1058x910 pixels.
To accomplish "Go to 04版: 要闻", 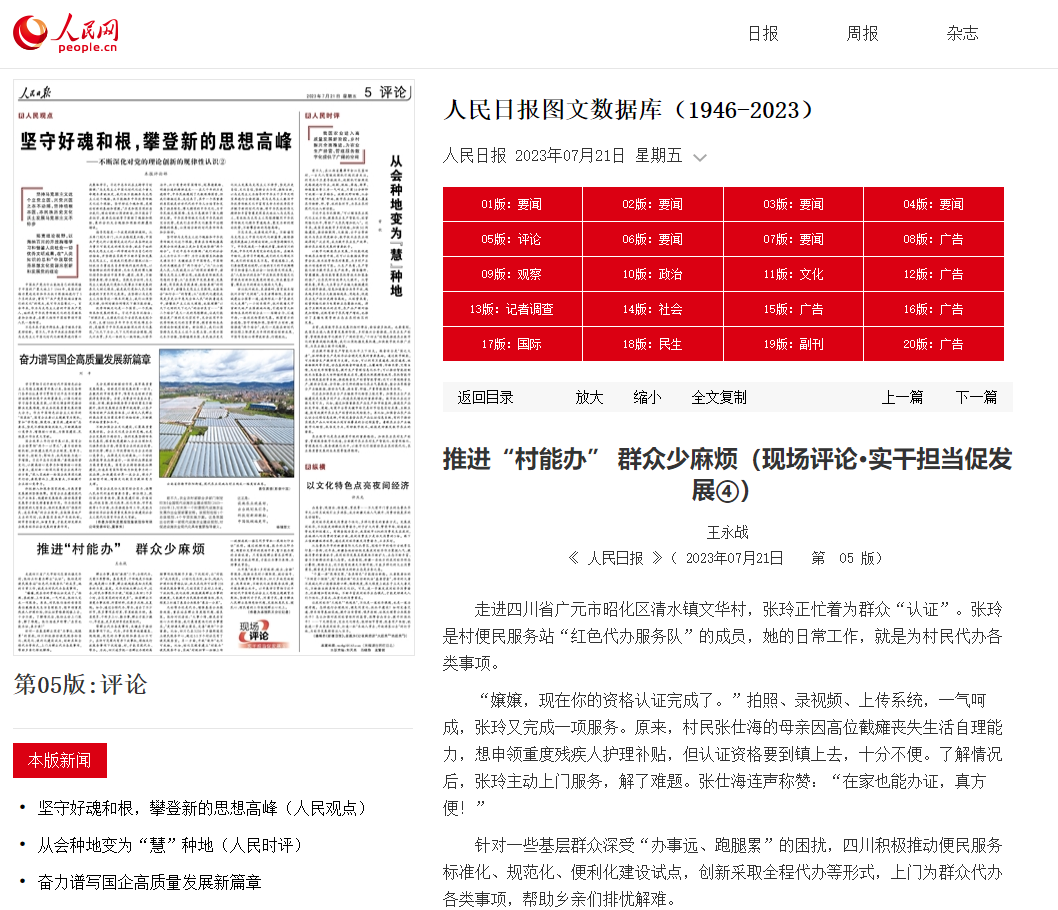I will click(934, 204).
